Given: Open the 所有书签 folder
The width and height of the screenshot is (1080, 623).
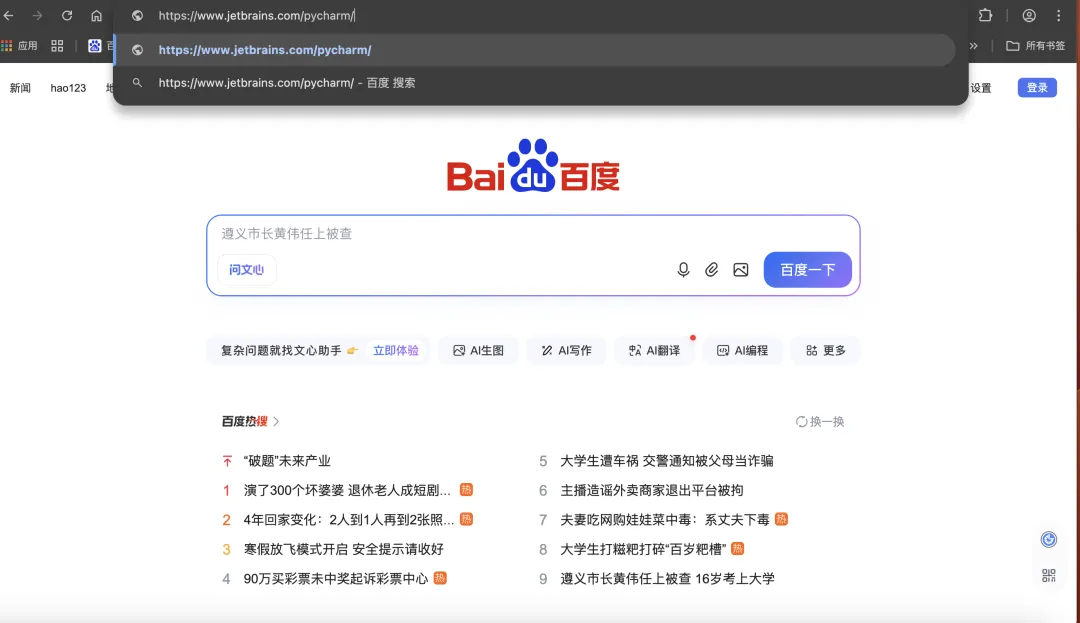Looking at the screenshot, I should coord(1035,45).
